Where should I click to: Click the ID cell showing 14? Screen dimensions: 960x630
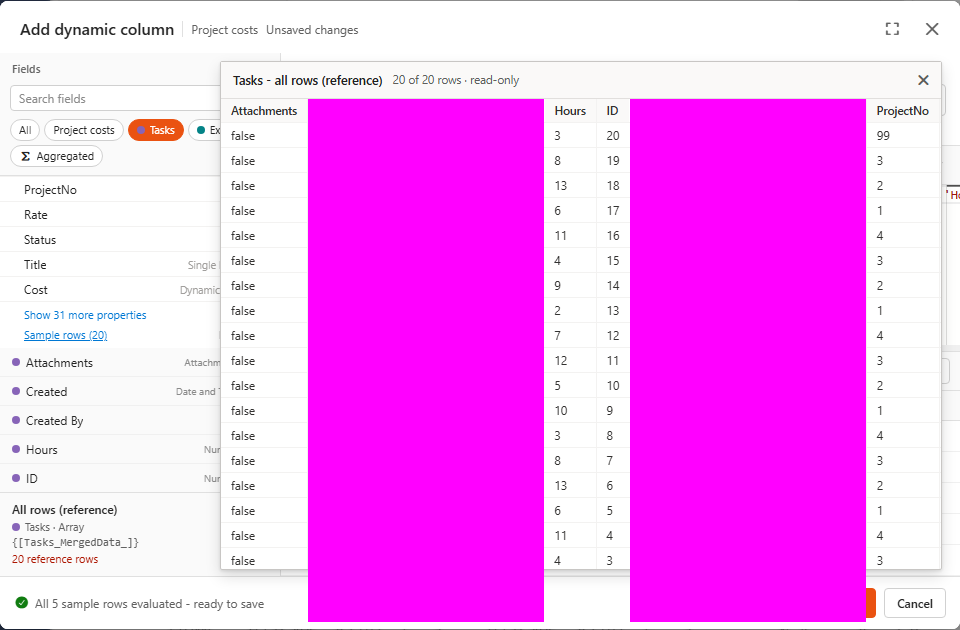(613, 286)
